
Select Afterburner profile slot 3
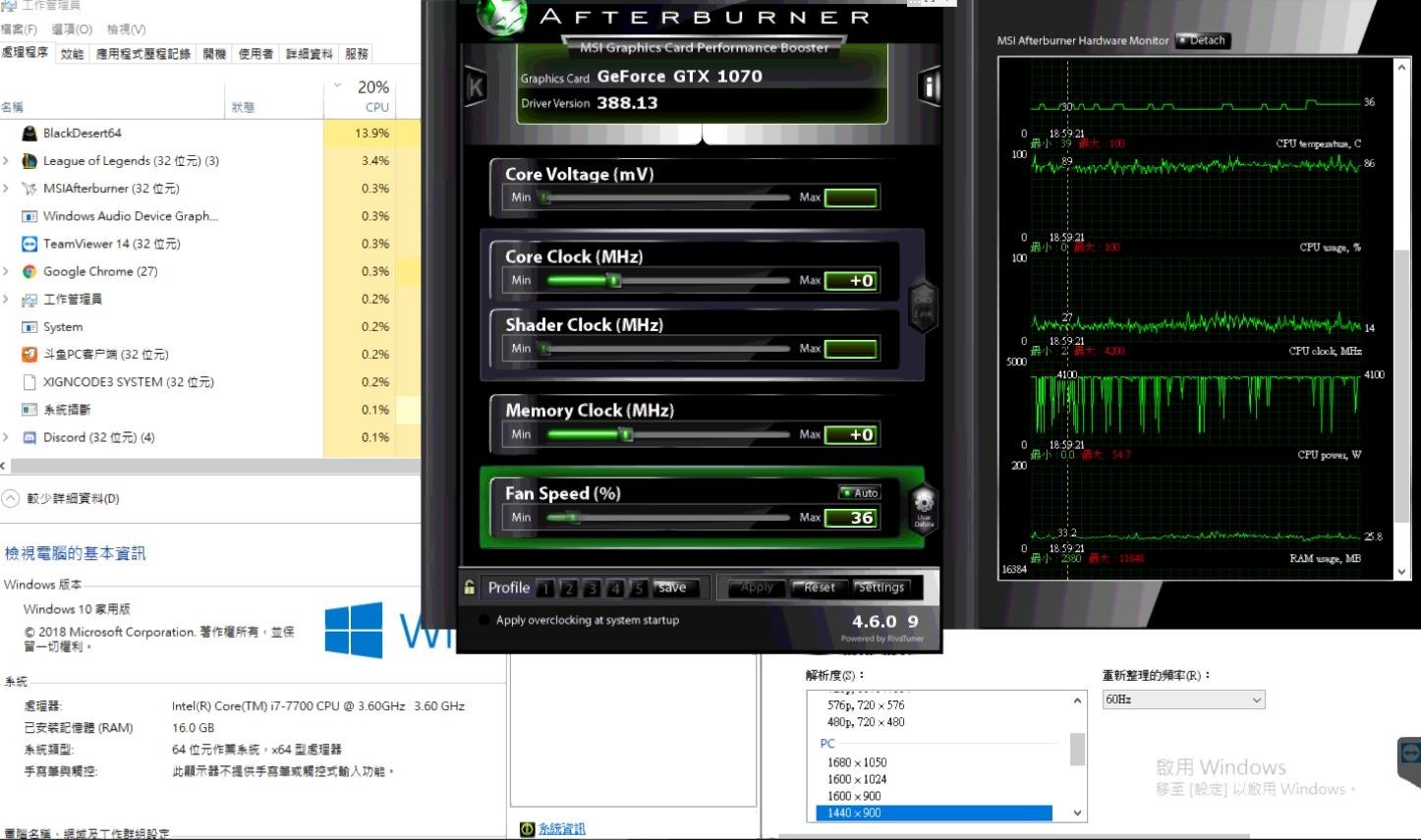click(x=592, y=588)
